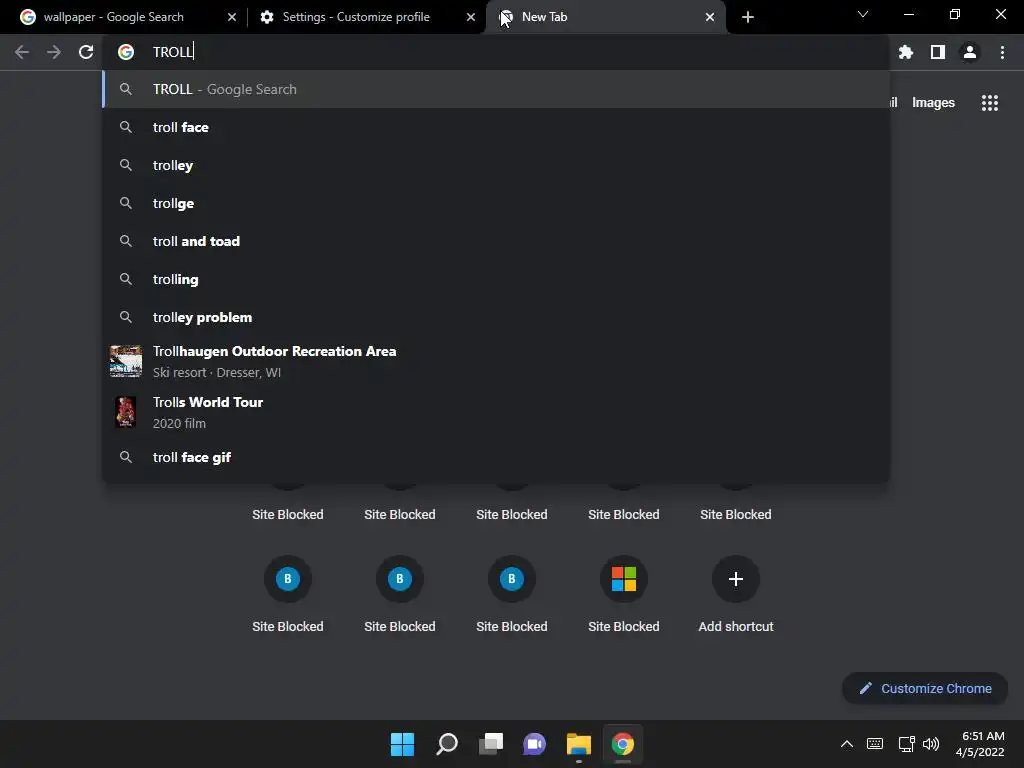Click the Trollhaugen ski resort thumbnail
The height and width of the screenshot is (768, 1024).
[x=125, y=361]
